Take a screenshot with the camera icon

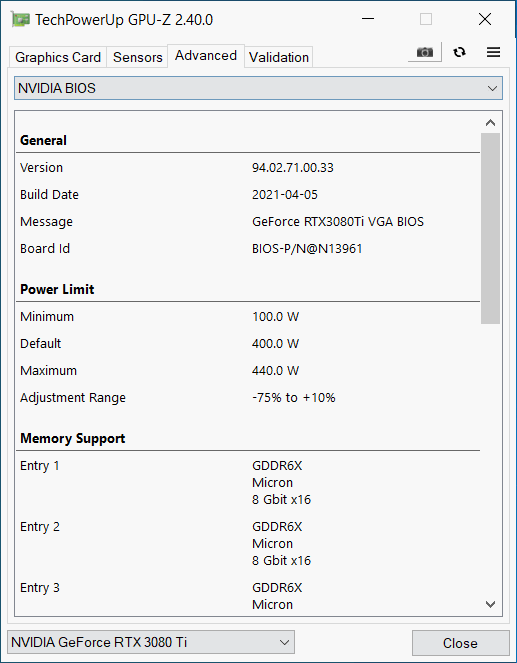[425, 52]
